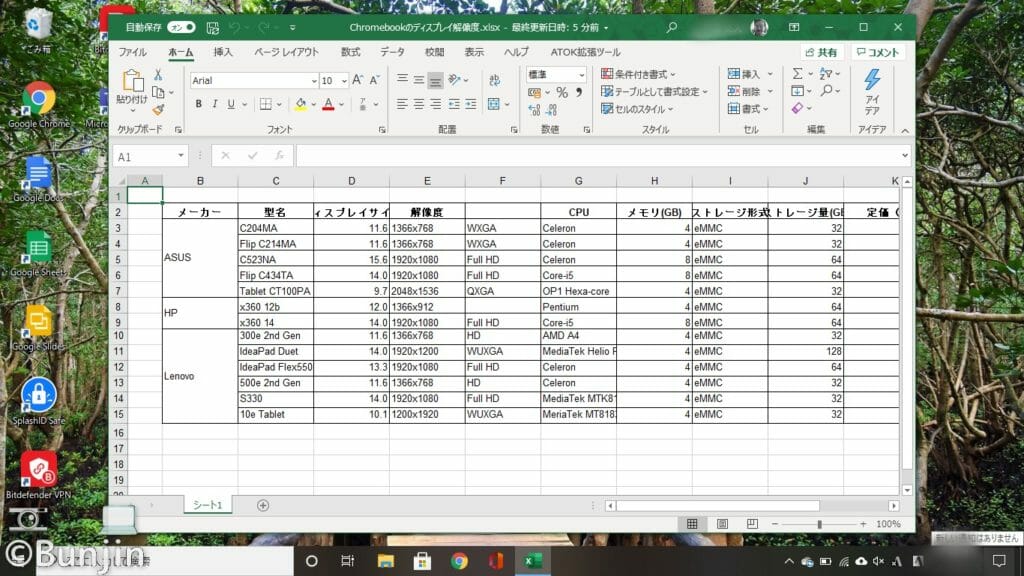The image size is (1024, 576).
Task: Apply yellow fill color bucket
Action: (x=300, y=104)
